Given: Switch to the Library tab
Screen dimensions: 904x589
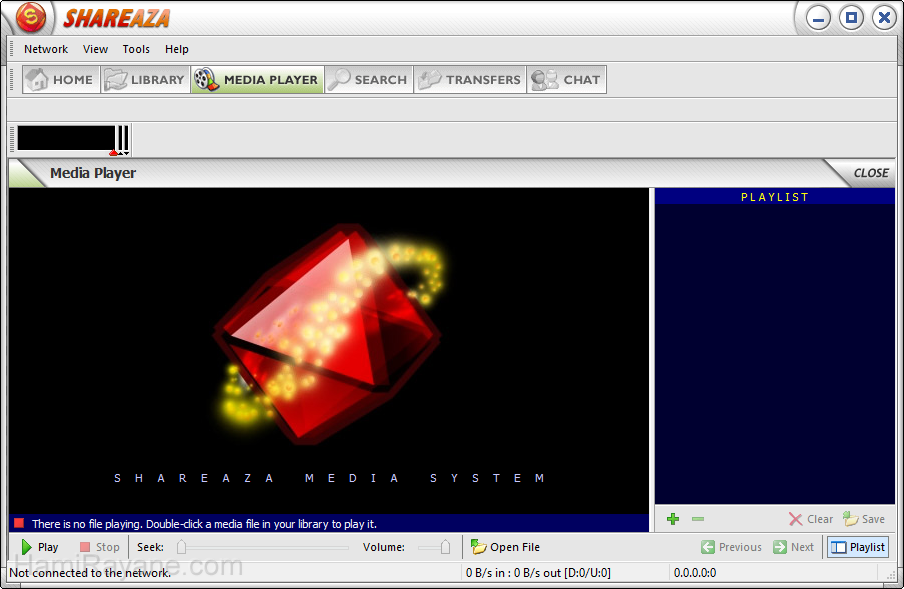Looking at the screenshot, I should click(145, 80).
